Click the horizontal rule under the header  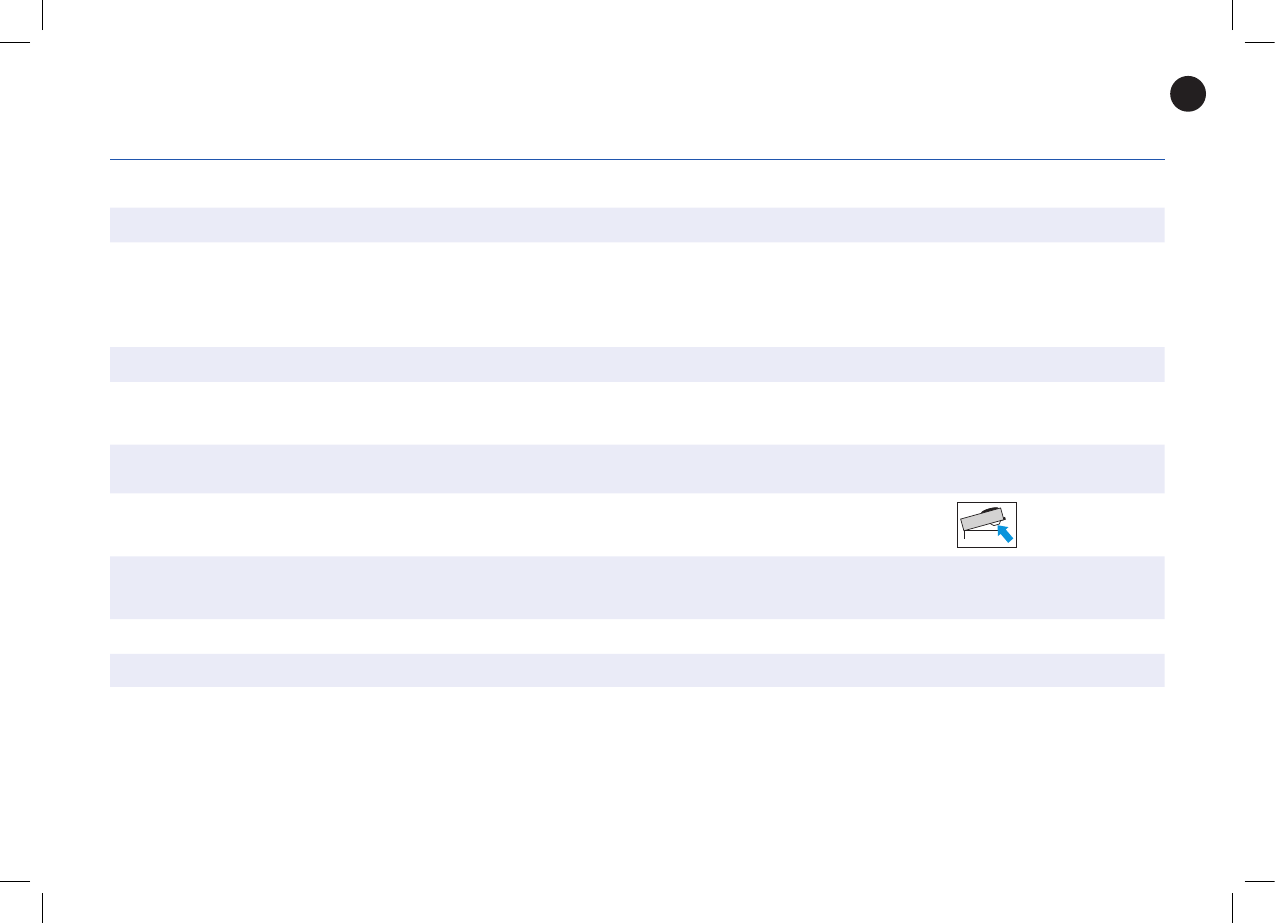pyautogui.click(x=636, y=159)
